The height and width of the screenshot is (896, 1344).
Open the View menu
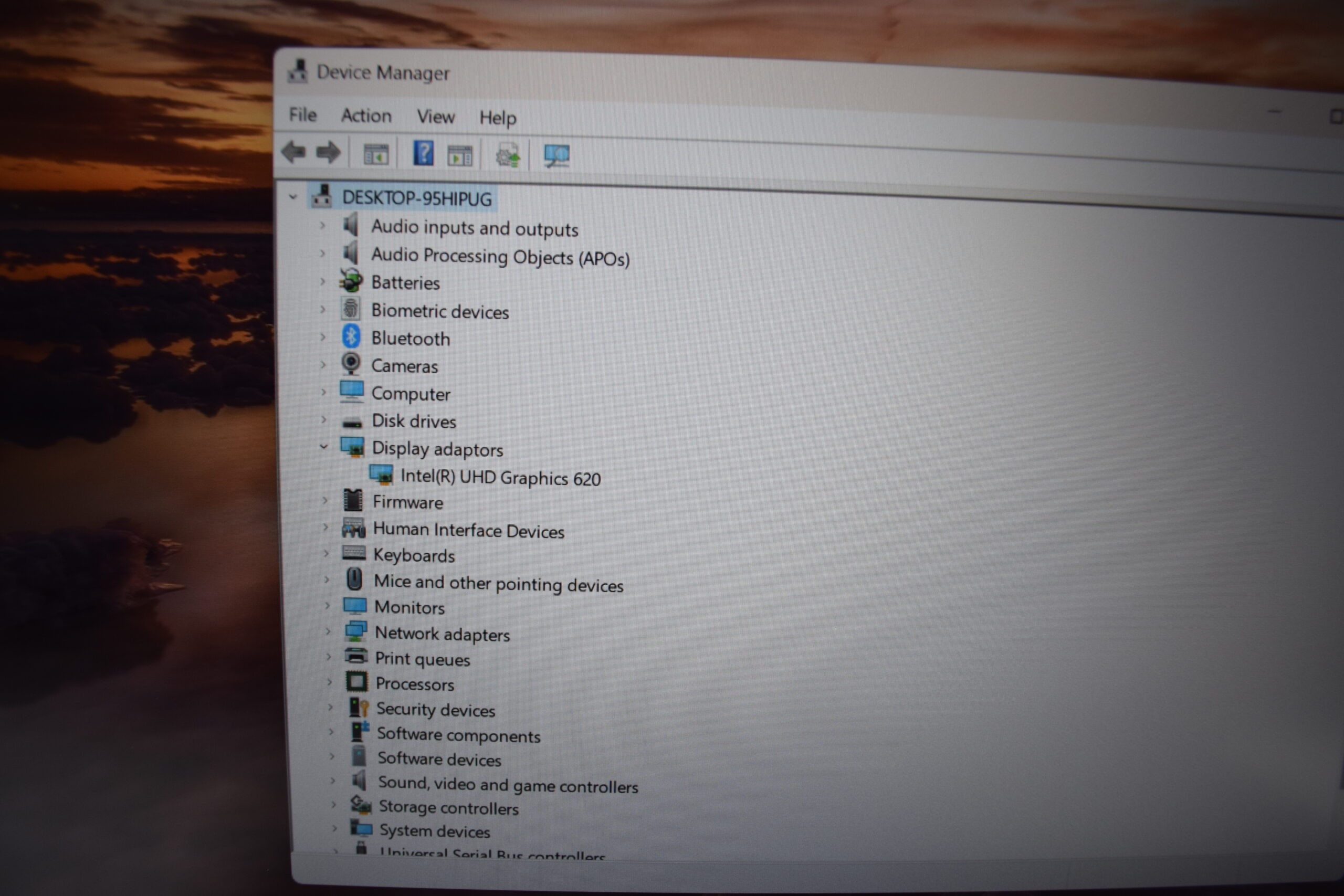[436, 117]
